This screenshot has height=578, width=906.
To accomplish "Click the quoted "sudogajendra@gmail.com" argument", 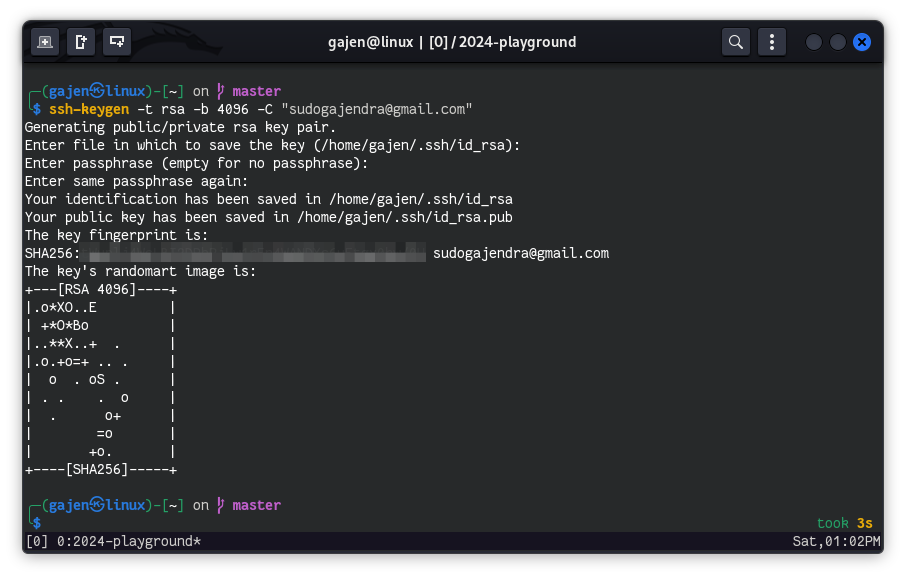I will [376, 109].
